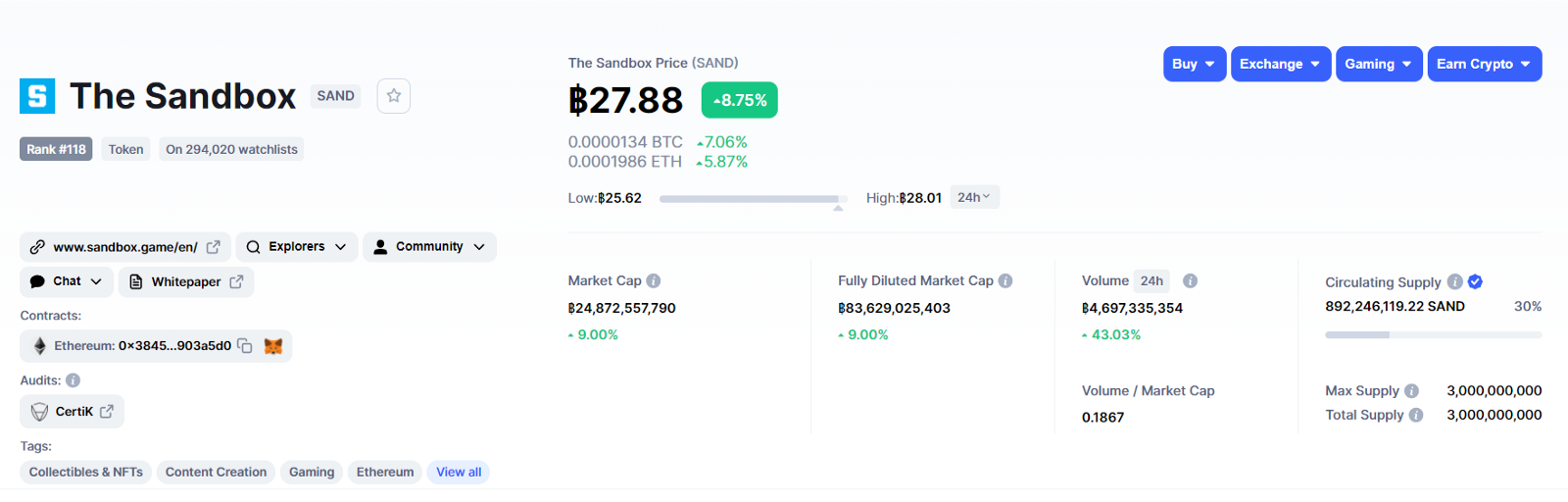This screenshot has width=1568, height=502.
Task: Click external link icon beside Whitepaper
Action: (236, 281)
